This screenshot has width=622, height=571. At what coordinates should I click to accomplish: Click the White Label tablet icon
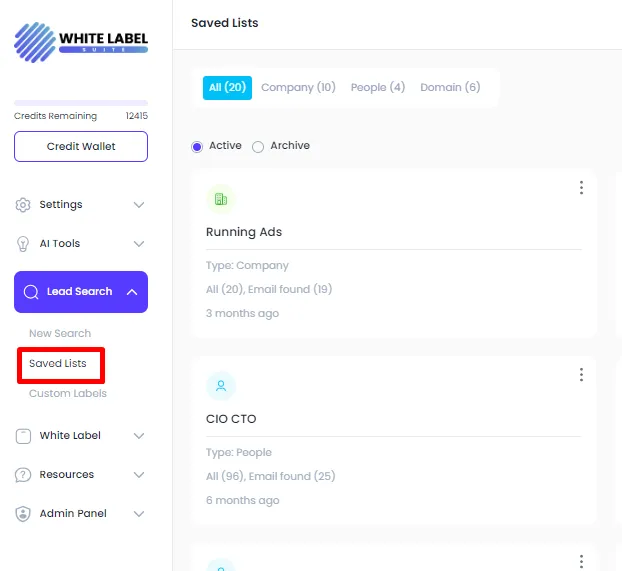coord(23,436)
